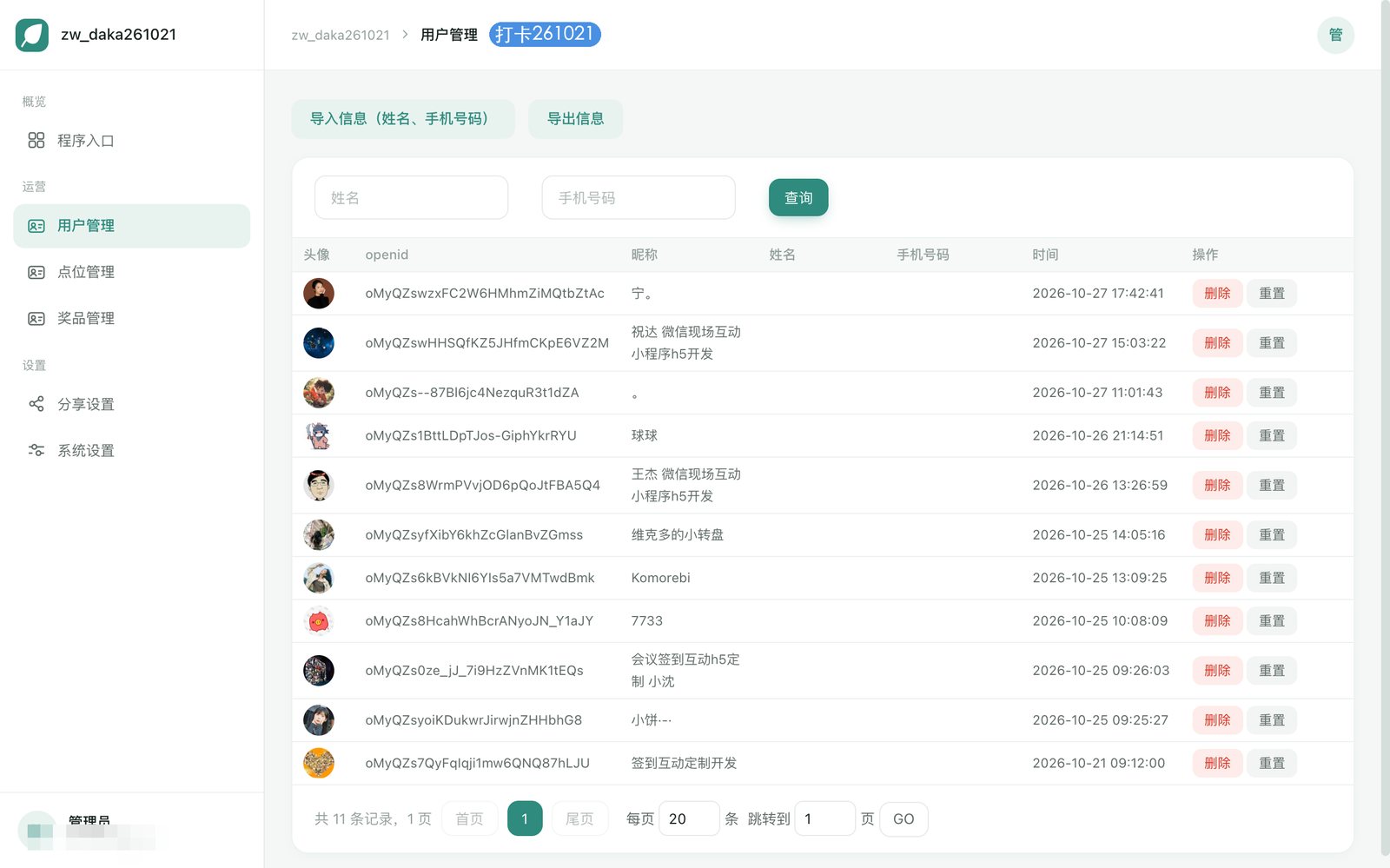Open 点位管理 in the sidebar

coord(132,272)
